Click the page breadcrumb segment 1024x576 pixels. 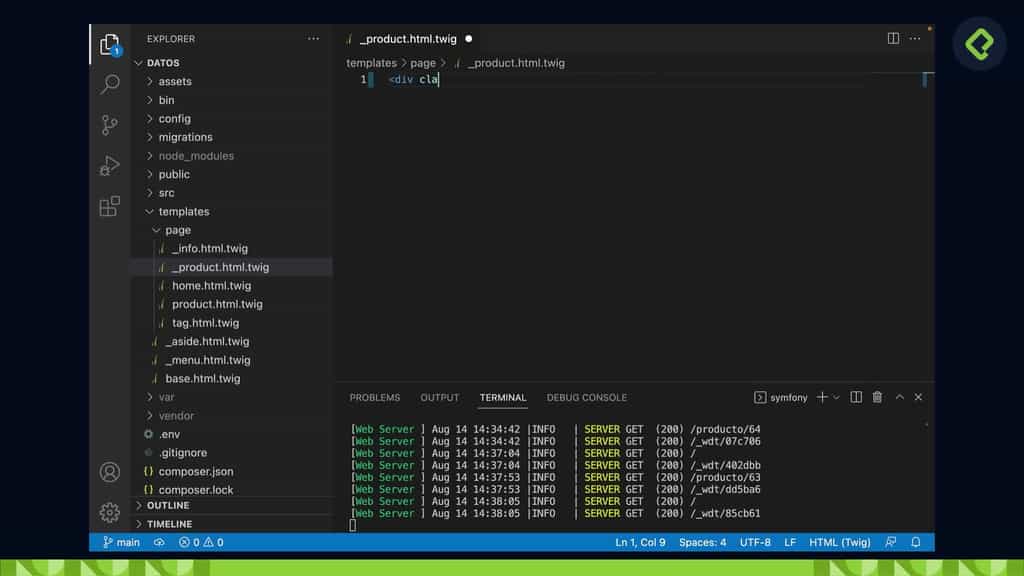423,63
